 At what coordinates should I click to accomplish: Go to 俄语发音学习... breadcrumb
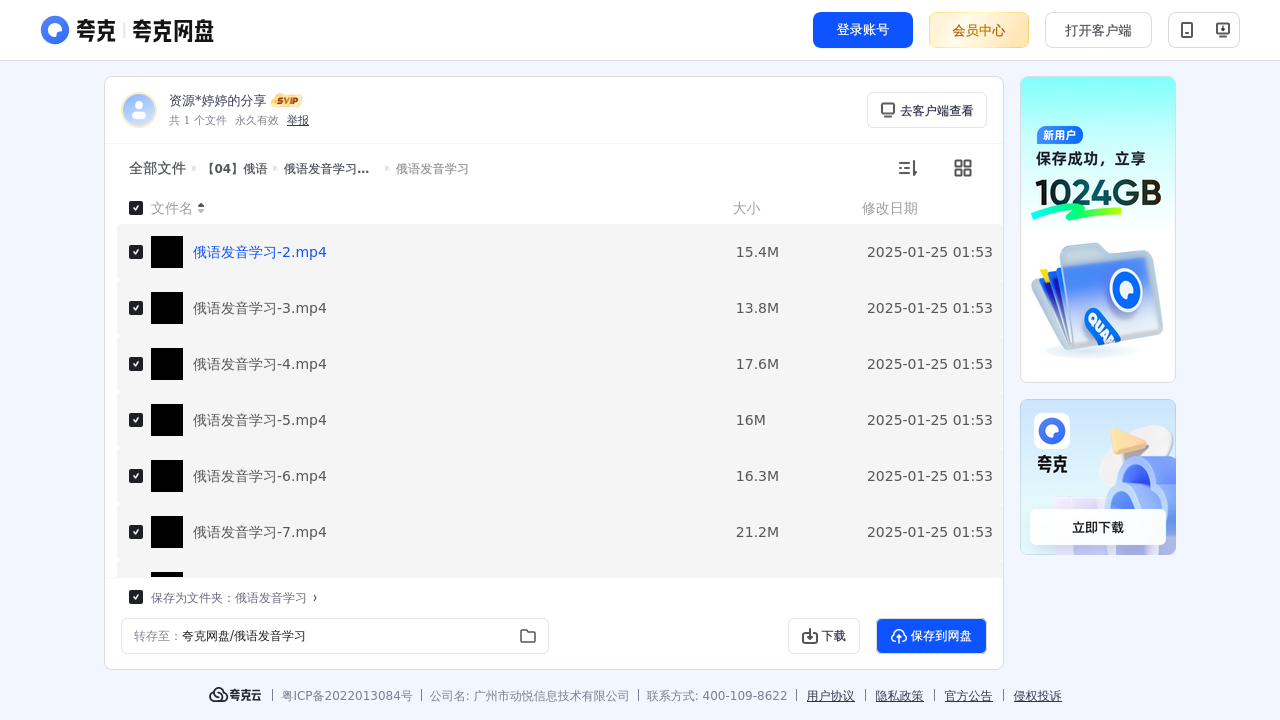[327, 168]
